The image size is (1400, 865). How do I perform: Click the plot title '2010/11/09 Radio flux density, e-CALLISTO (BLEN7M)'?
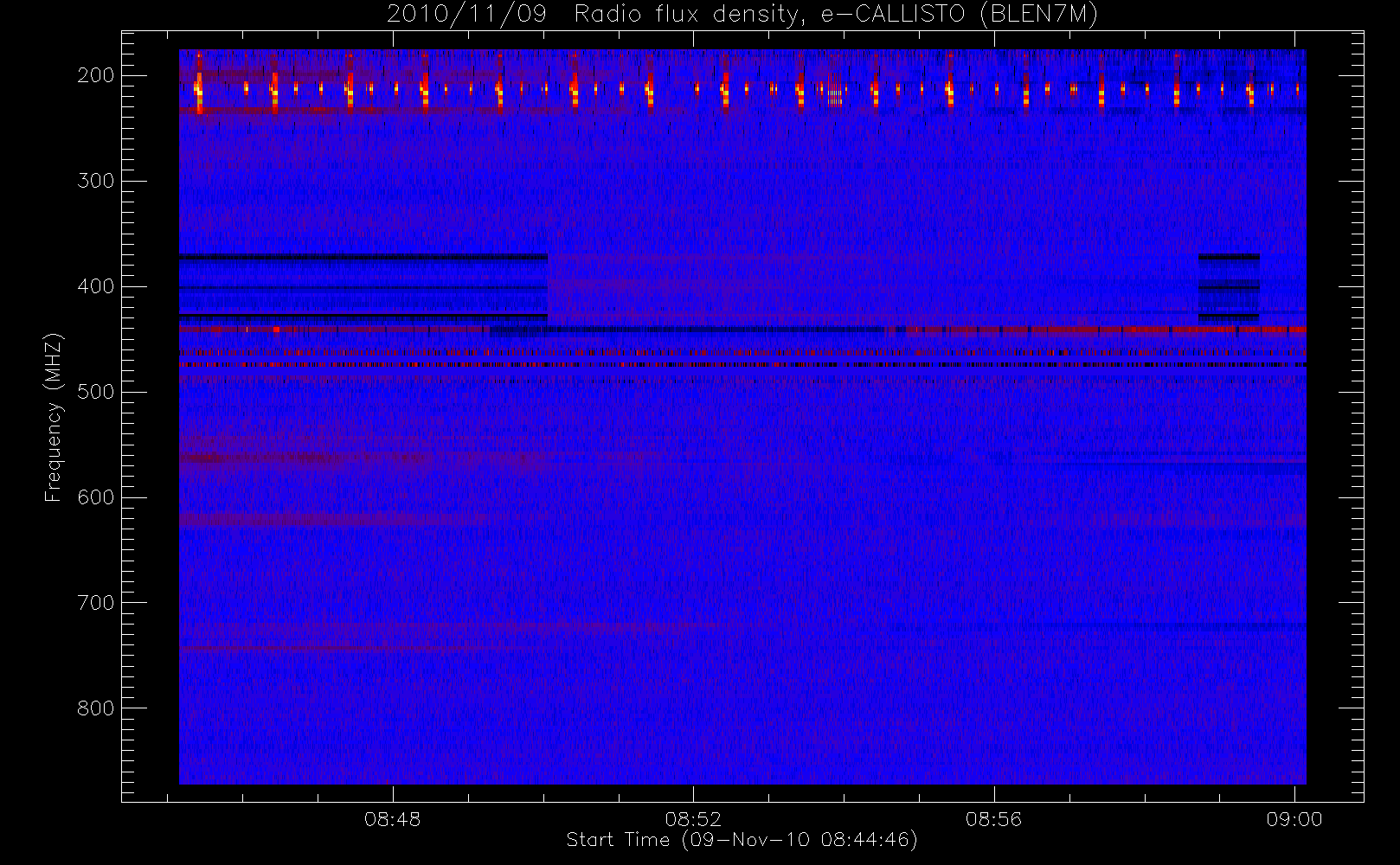point(742,14)
